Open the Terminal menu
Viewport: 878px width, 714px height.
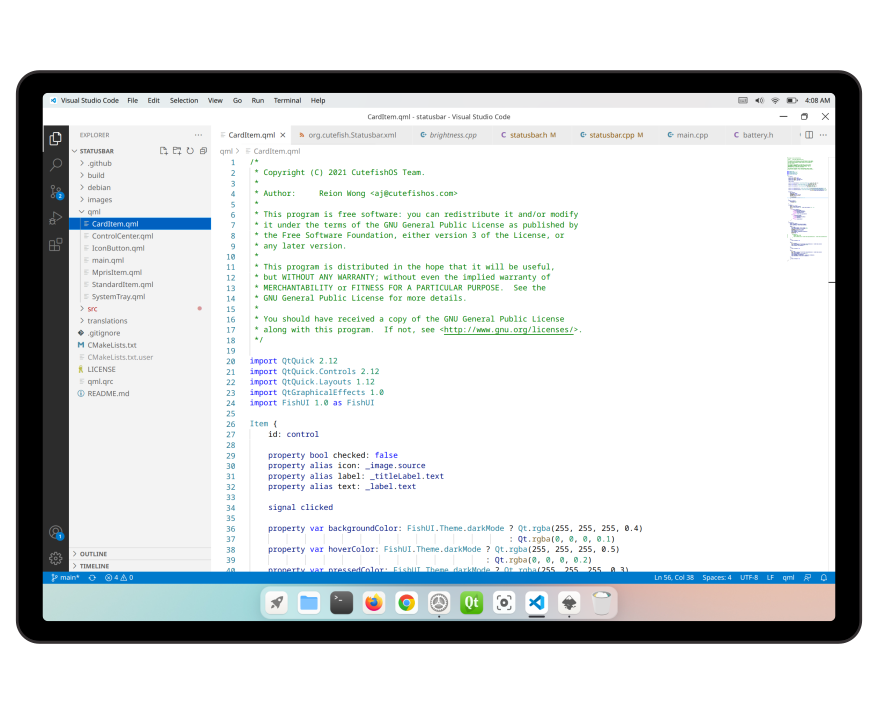coord(287,101)
